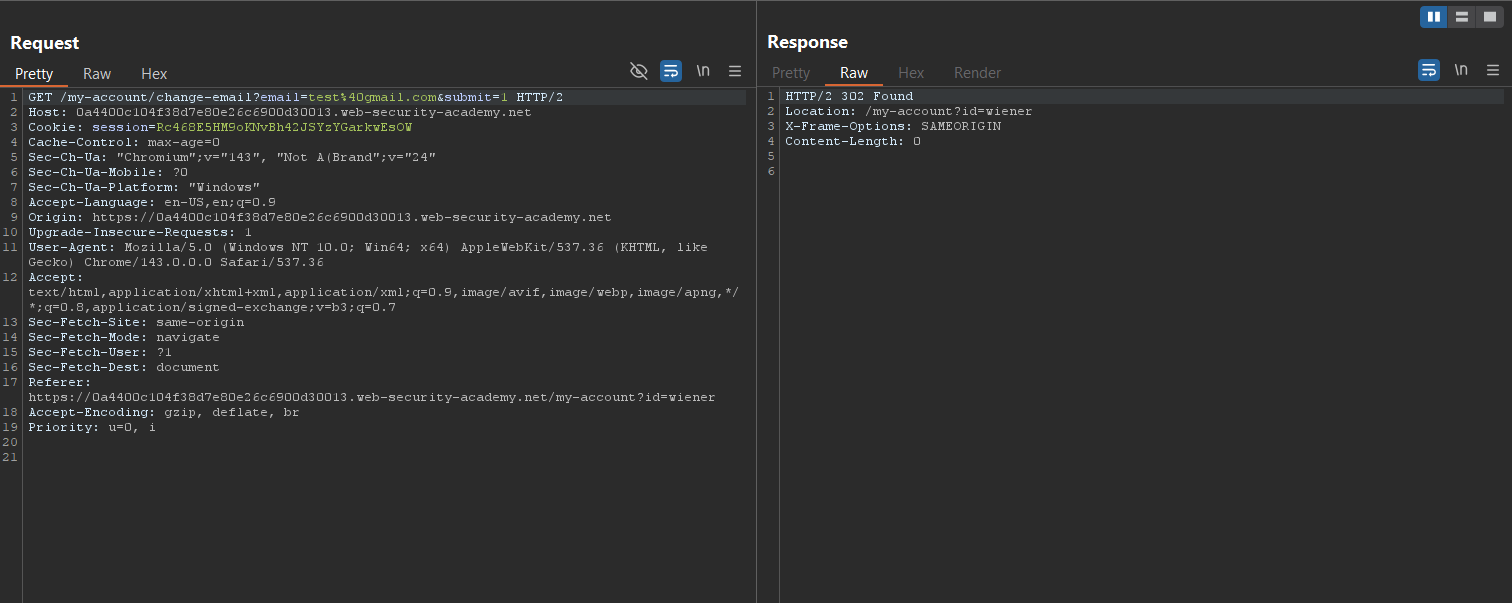The image size is (1512, 603).
Task: Click the Sec-Fetch-User: ?1 line
Action: pyautogui.click(x=100, y=352)
